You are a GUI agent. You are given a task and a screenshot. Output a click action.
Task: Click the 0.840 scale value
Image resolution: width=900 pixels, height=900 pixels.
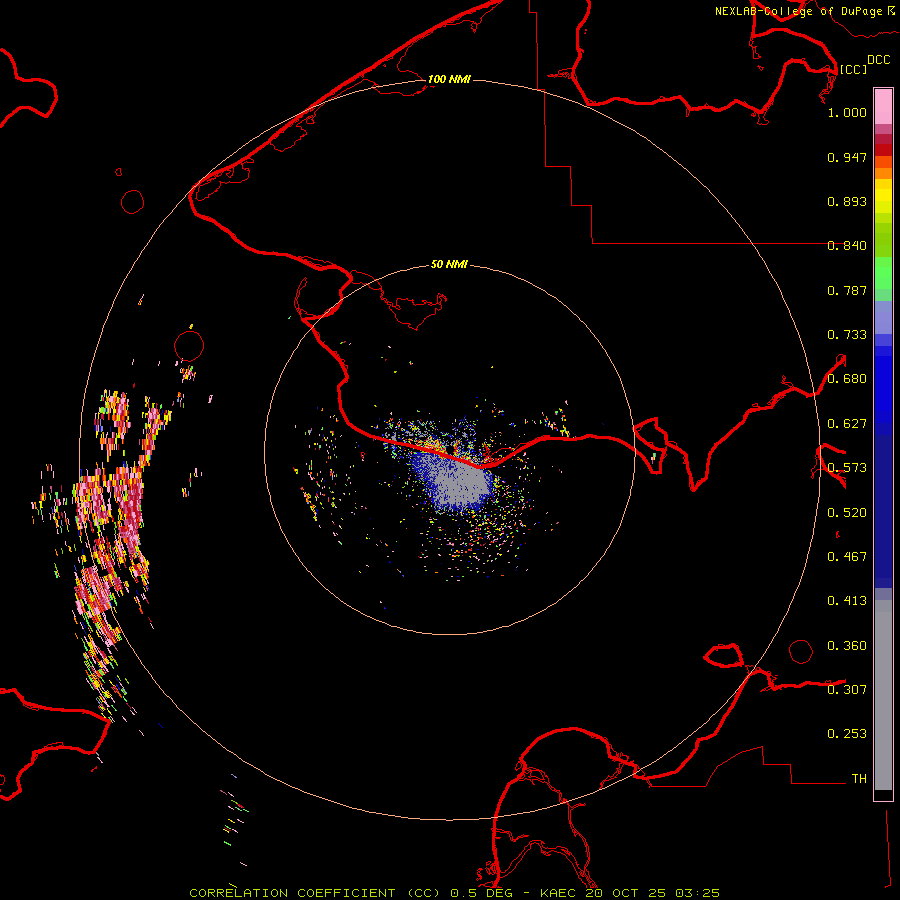847,246
